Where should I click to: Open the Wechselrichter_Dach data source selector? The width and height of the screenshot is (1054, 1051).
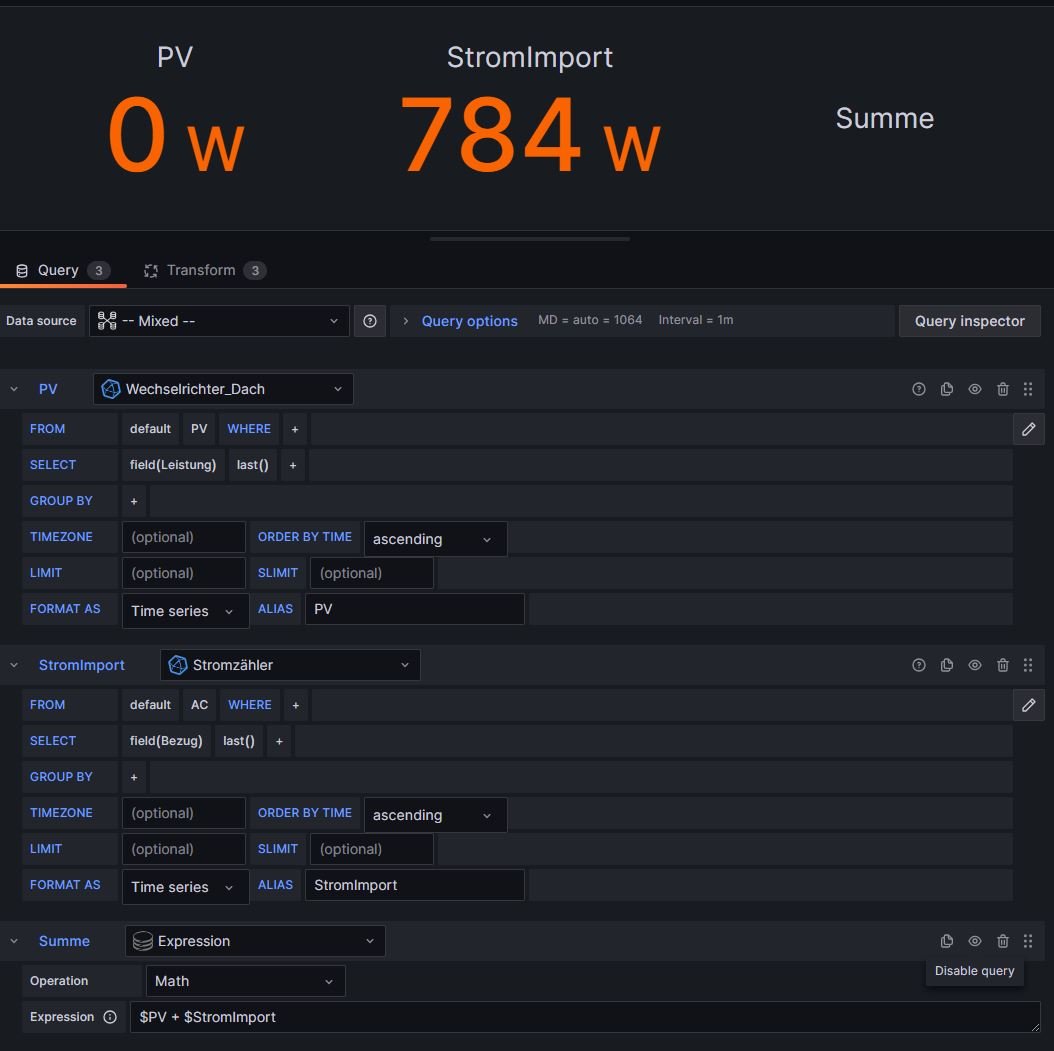pyautogui.click(x=223, y=389)
